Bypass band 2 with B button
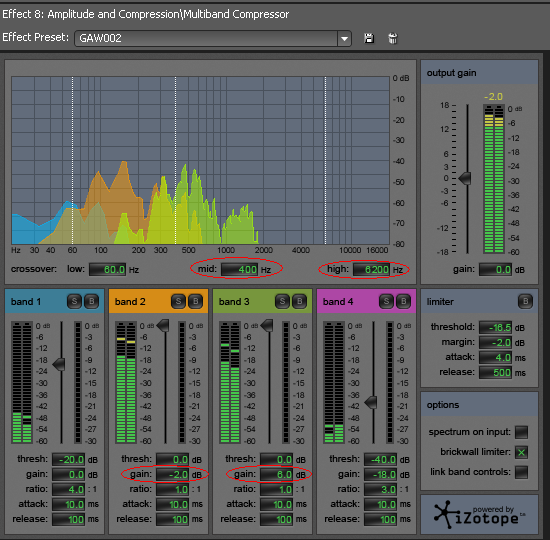 point(195,301)
